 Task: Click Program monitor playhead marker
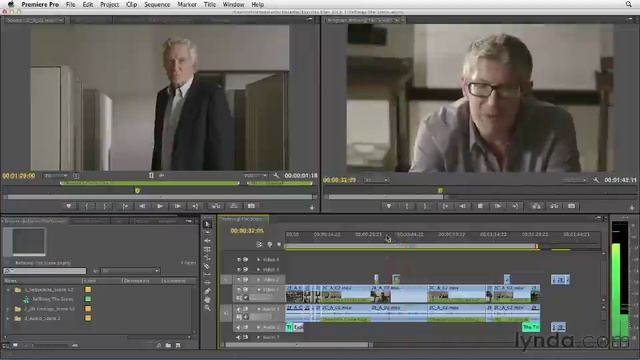click(440, 191)
